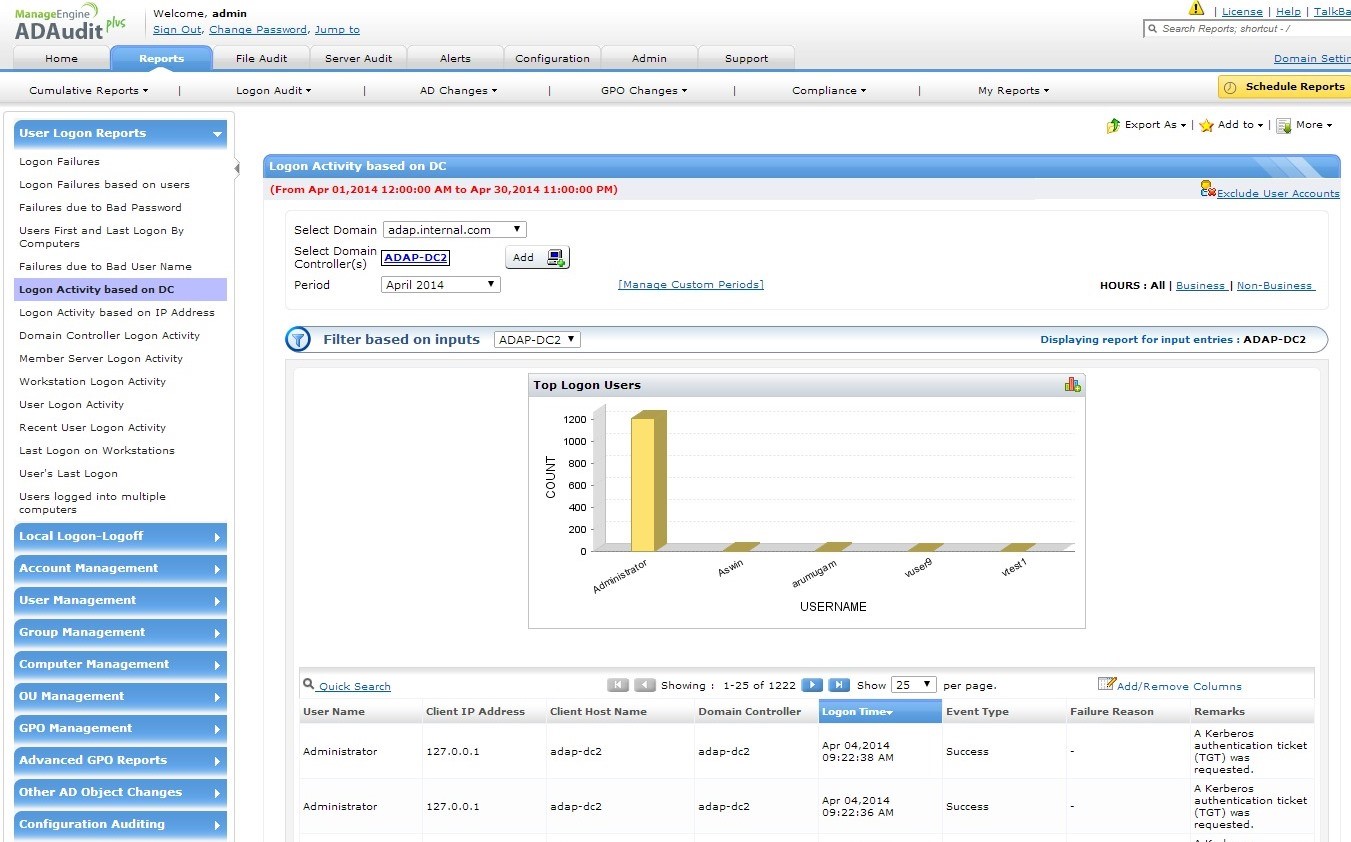Click the More report options icon
The width and height of the screenshot is (1351, 842).
click(x=1285, y=125)
